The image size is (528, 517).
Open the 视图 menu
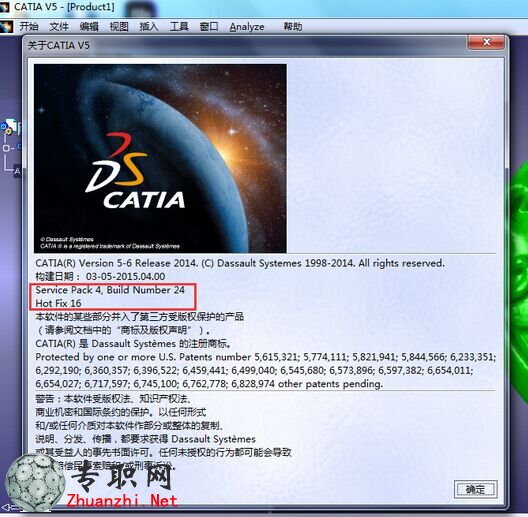tap(119, 27)
